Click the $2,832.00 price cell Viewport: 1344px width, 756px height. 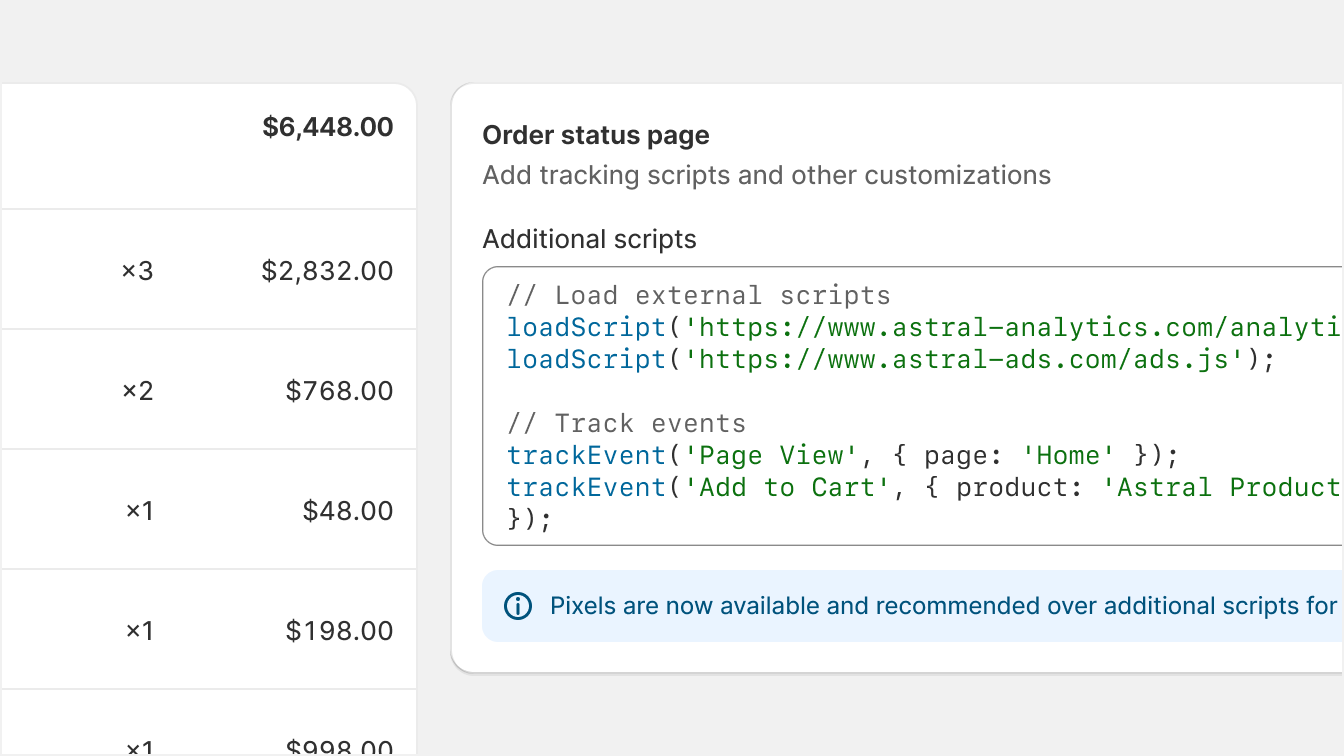(328, 271)
